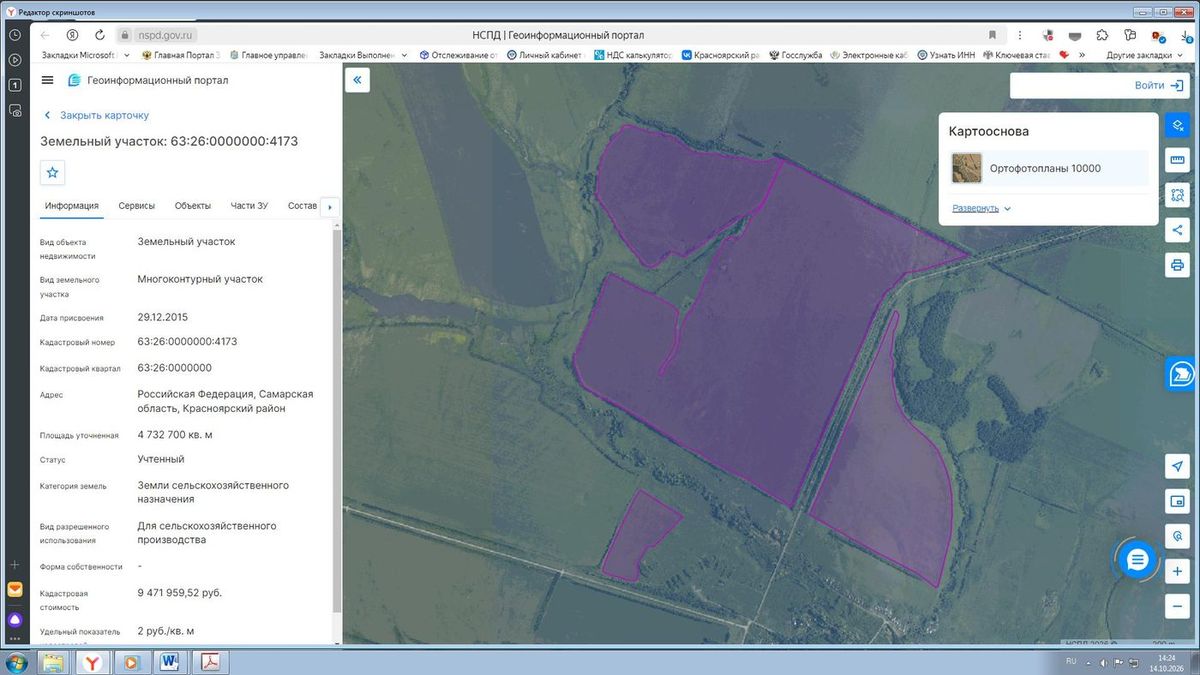This screenshot has height=675, width=1200.
Task: Click the Войти login button
Action: (1159, 85)
